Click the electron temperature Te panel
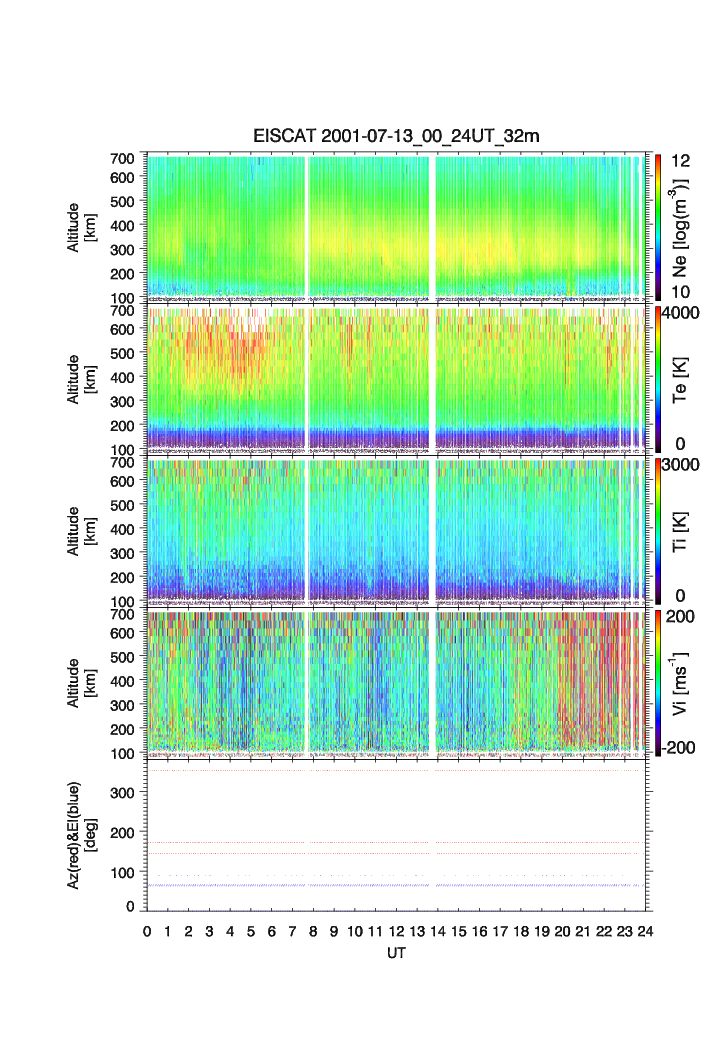The width and height of the screenshot is (708, 1063). (x=396, y=379)
